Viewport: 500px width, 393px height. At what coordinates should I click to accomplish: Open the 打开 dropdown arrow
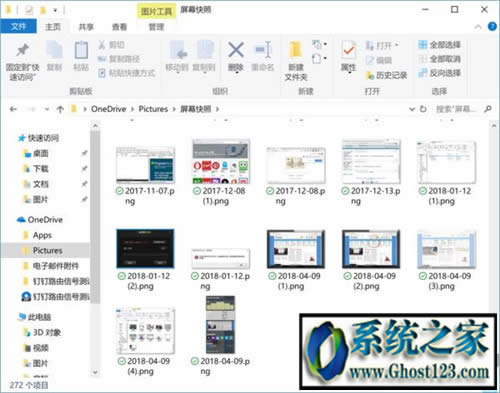[397, 45]
